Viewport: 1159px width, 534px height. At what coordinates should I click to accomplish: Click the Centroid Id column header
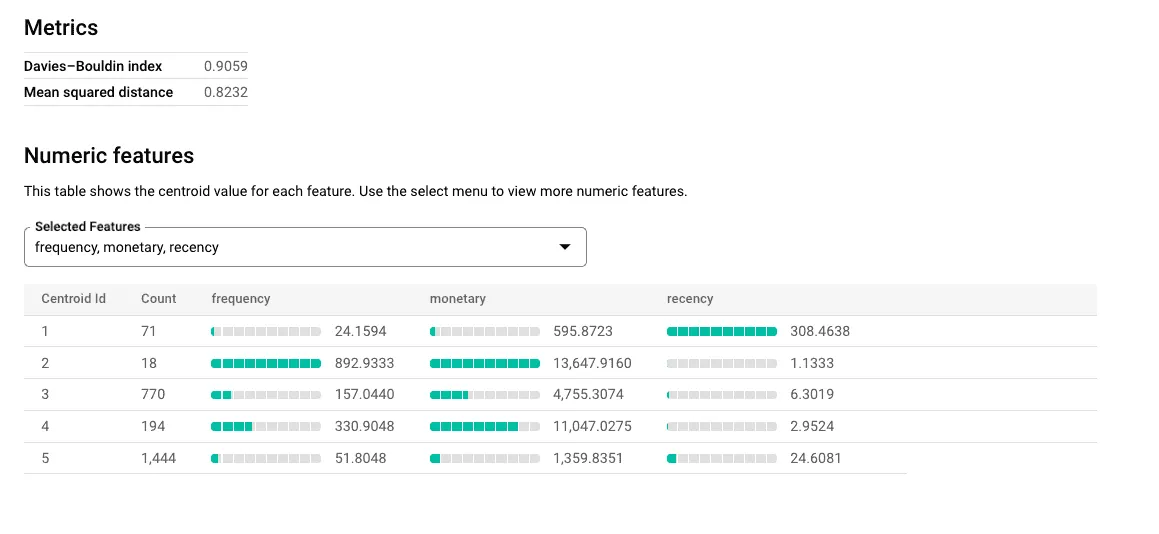[x=73, y=299]
